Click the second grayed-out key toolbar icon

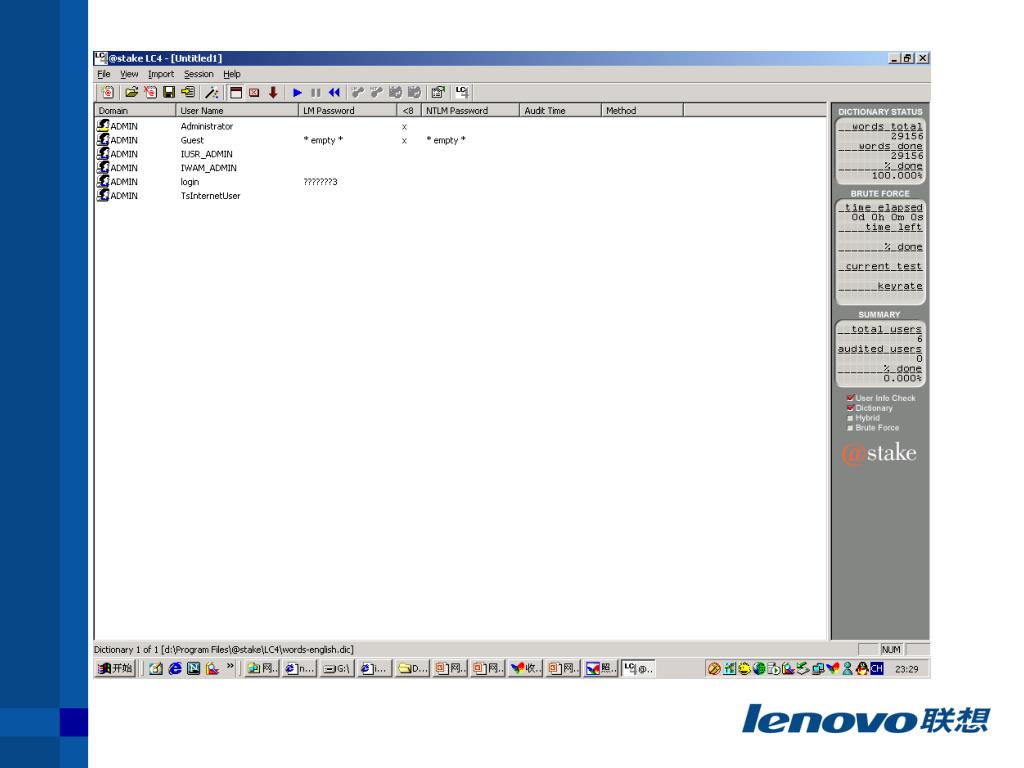pos(377,93)
